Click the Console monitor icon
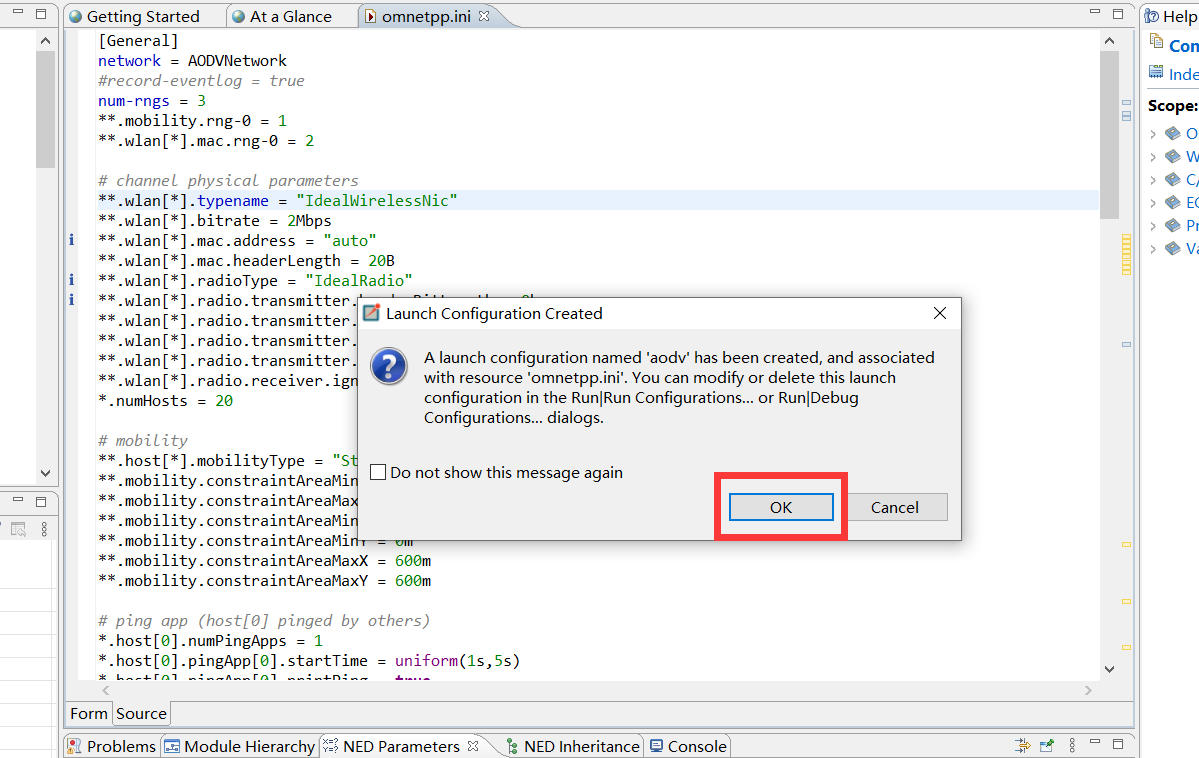 pos(657,745)
